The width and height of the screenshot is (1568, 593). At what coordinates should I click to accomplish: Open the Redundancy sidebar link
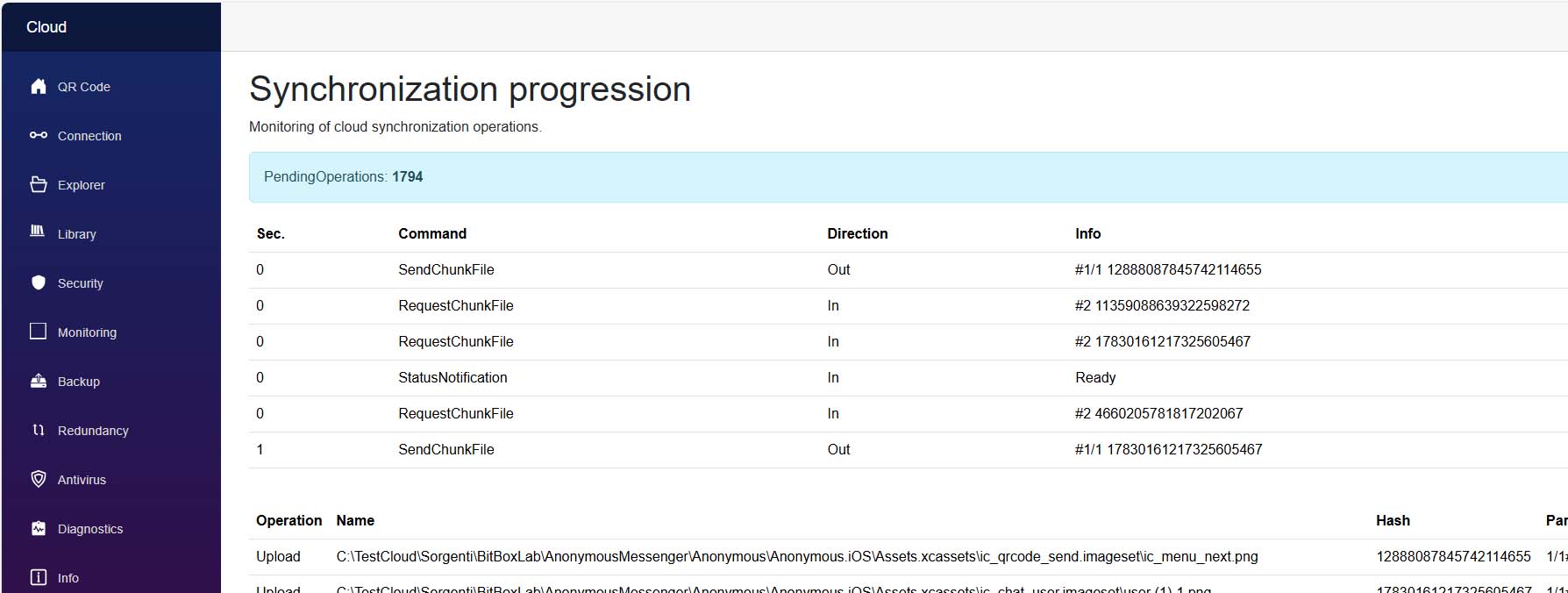[x=93, y=431]
